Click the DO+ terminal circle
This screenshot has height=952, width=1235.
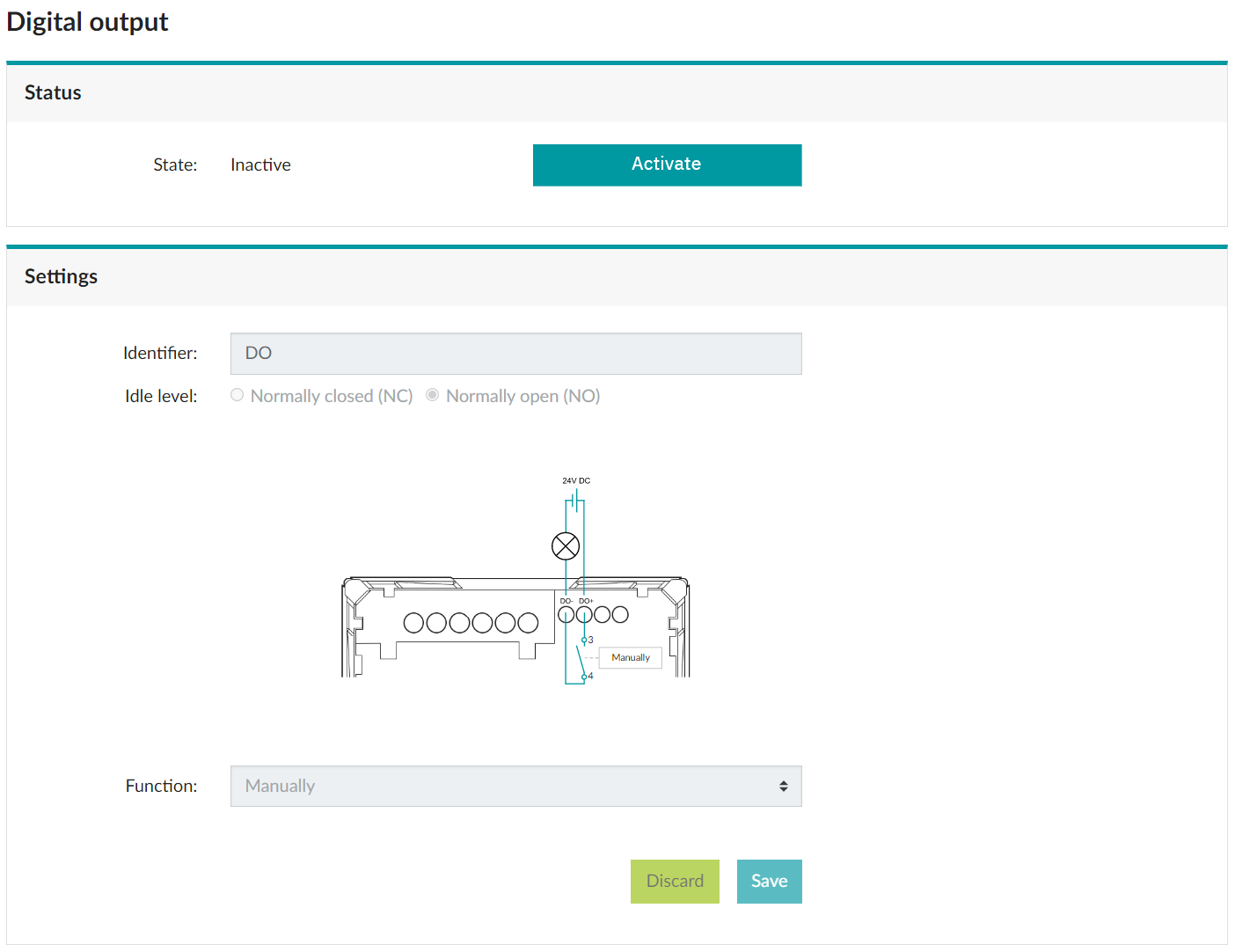click(x=584, y=614)
